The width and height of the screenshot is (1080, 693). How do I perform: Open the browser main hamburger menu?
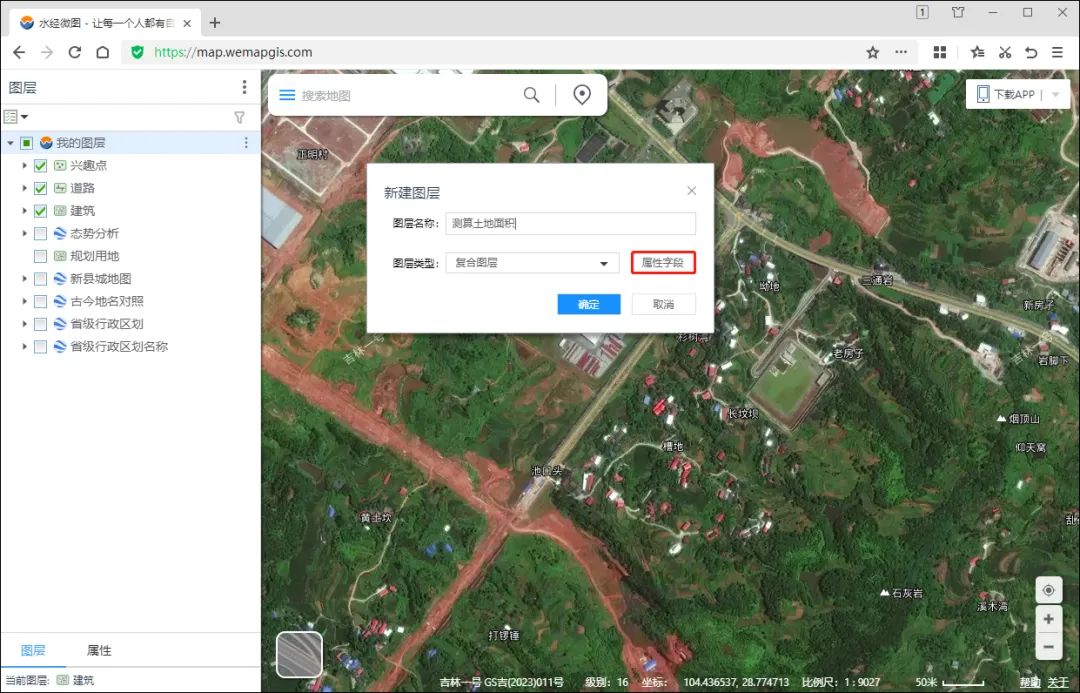coord(1057,52)
